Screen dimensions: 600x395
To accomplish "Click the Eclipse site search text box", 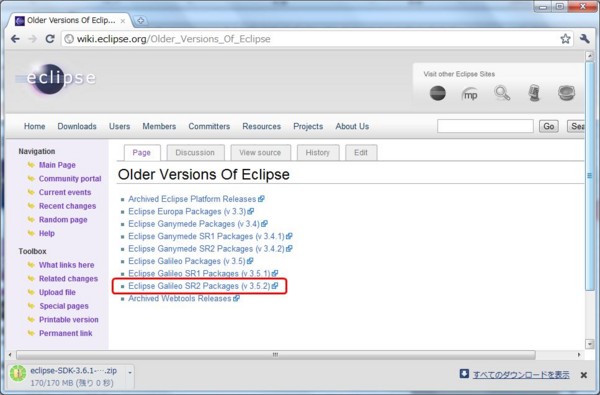I will 485,126.
